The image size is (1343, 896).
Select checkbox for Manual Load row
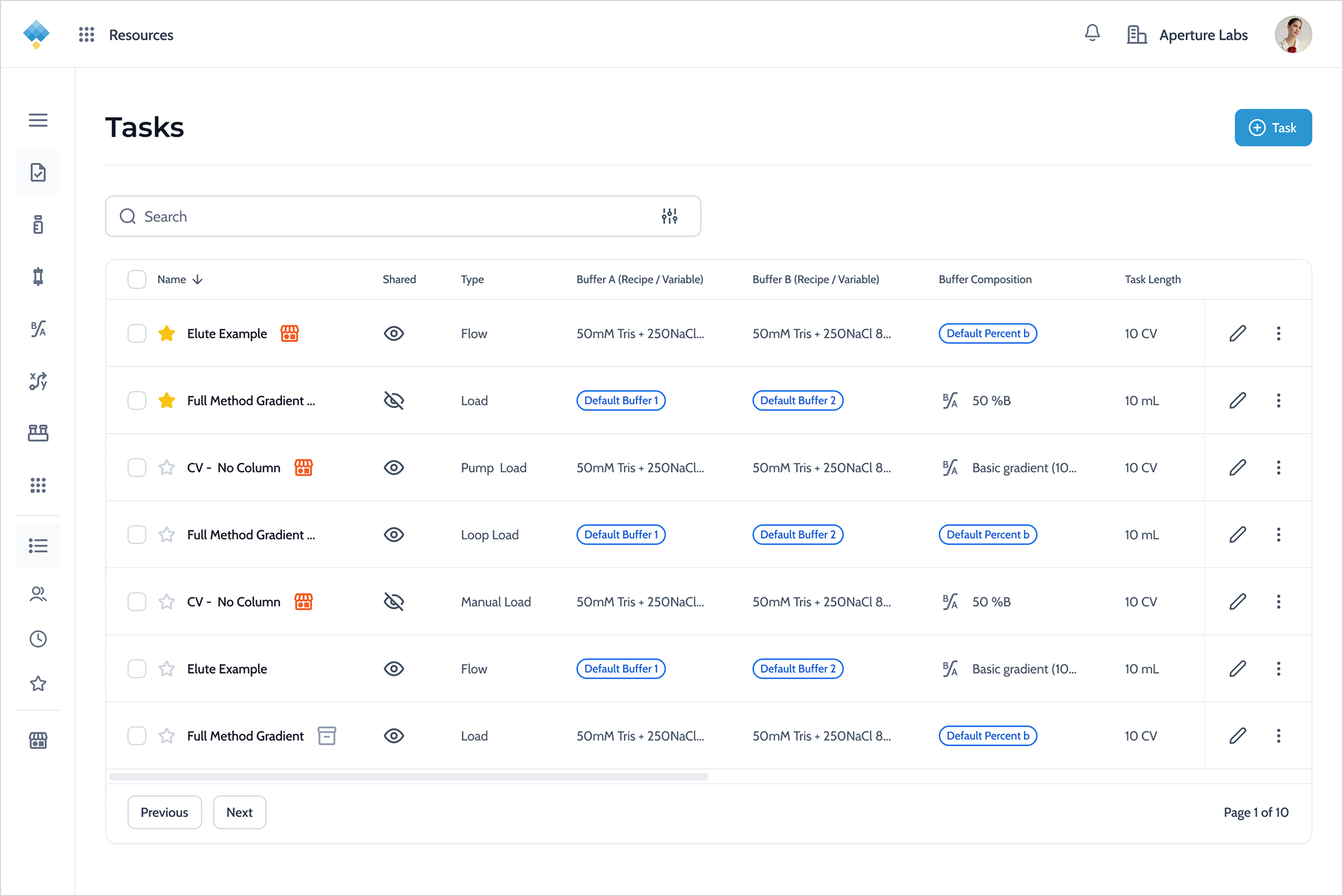click(137, 602)
